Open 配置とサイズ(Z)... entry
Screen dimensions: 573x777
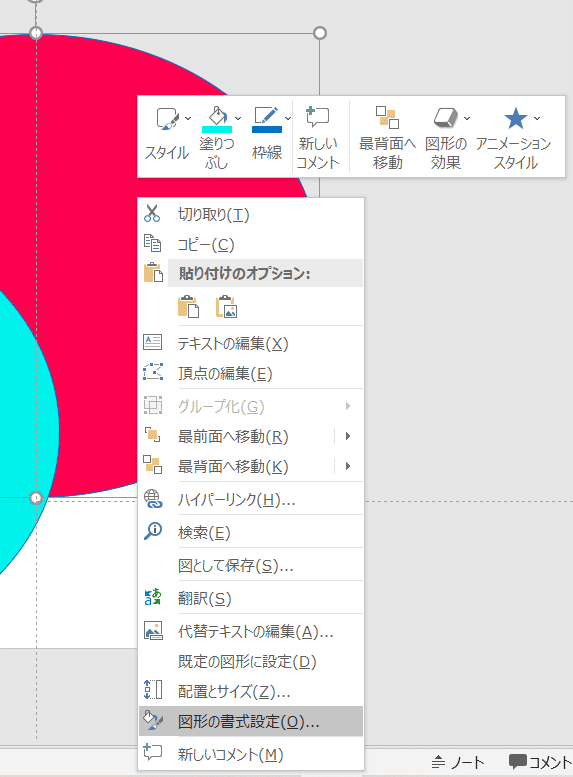coord(251,691)
